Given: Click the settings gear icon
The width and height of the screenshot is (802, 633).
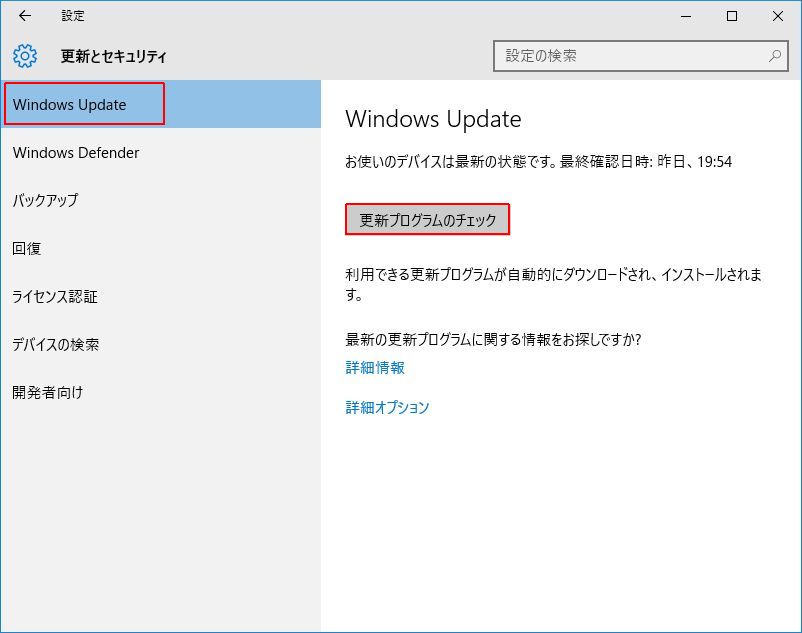Looking at the screenshot, I should pos(25,56).
